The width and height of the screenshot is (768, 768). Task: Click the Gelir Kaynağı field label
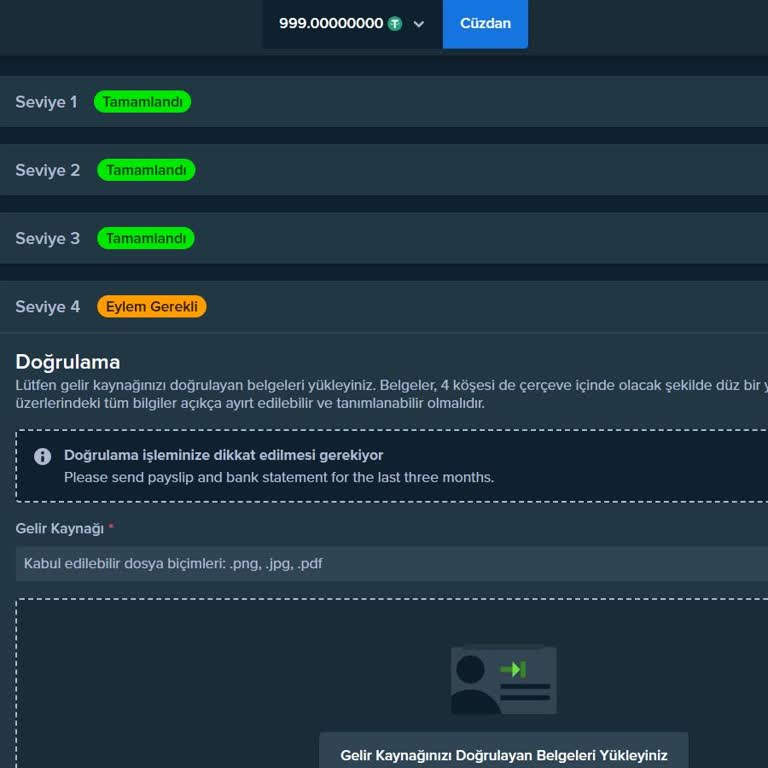(x=60, y=528)
